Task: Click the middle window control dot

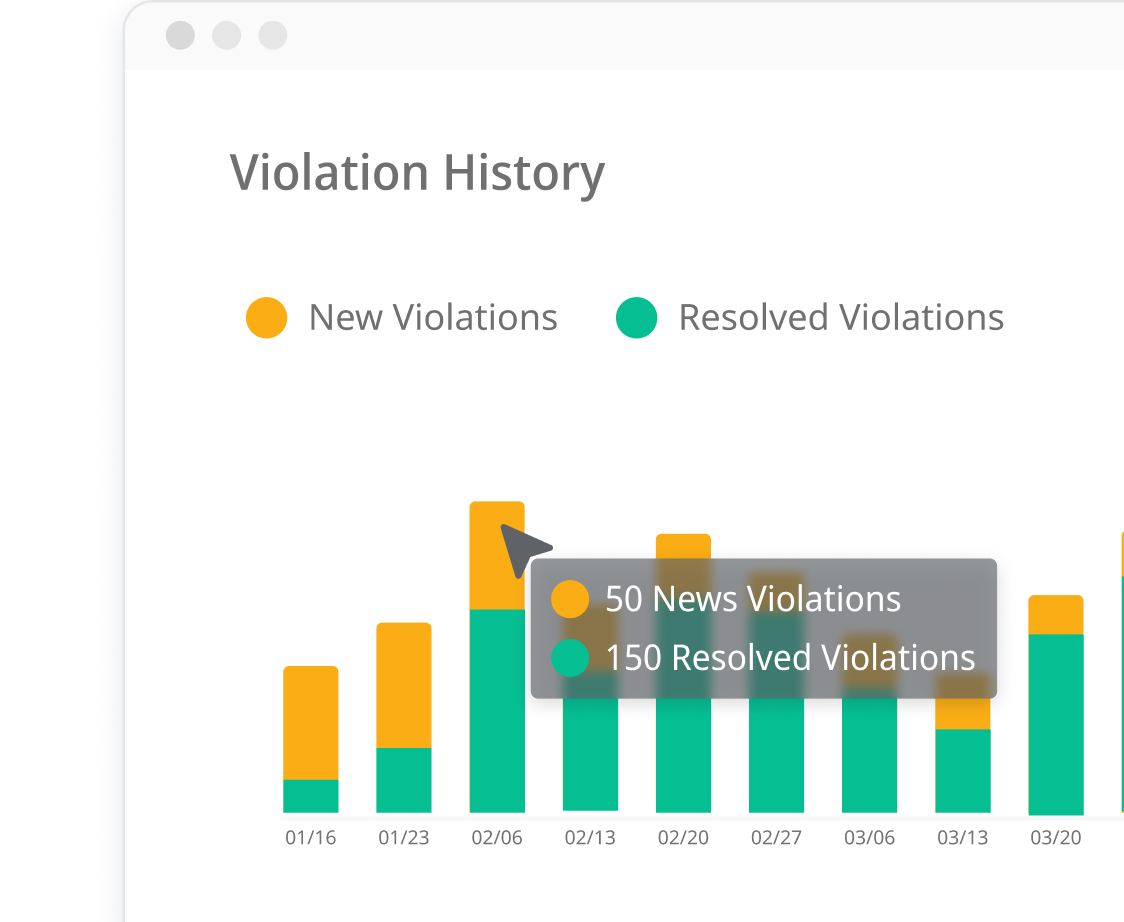Action: 226,36
